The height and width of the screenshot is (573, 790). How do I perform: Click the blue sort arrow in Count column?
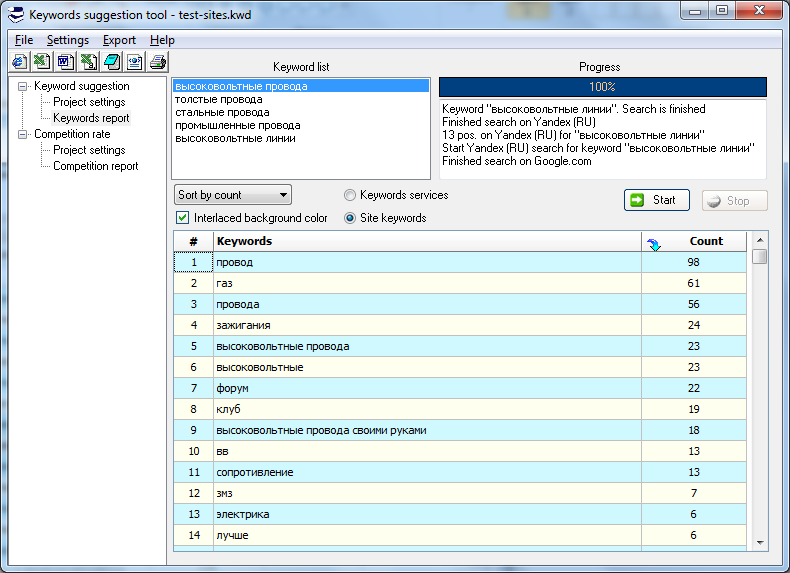[655, 243]
